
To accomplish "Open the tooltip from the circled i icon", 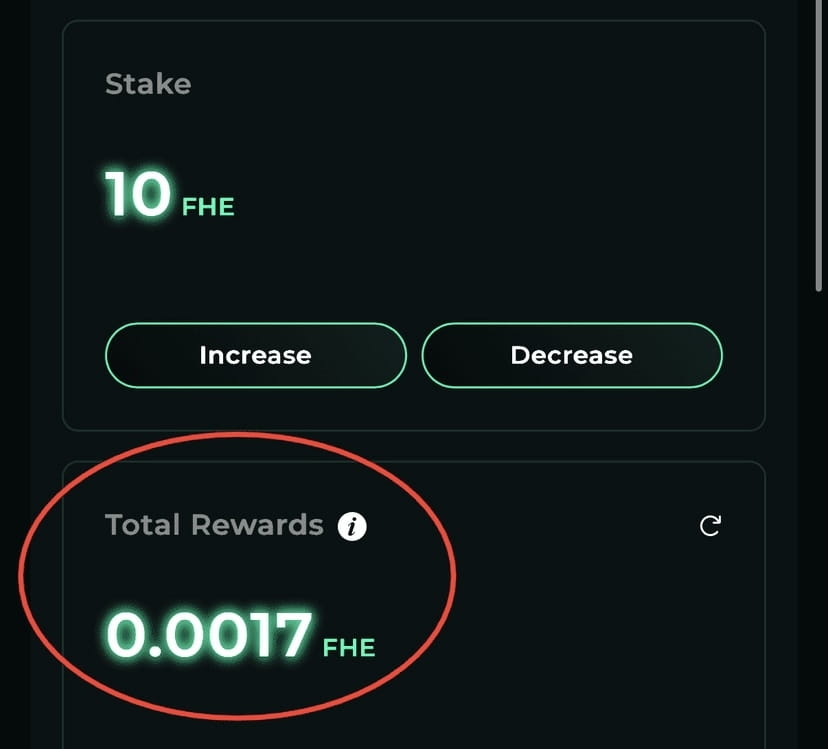I will click(x=352, y=526).
